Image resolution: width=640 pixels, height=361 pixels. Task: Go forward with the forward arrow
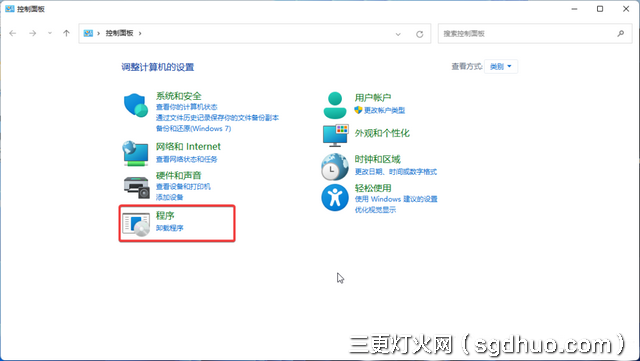tap(33, 33)
